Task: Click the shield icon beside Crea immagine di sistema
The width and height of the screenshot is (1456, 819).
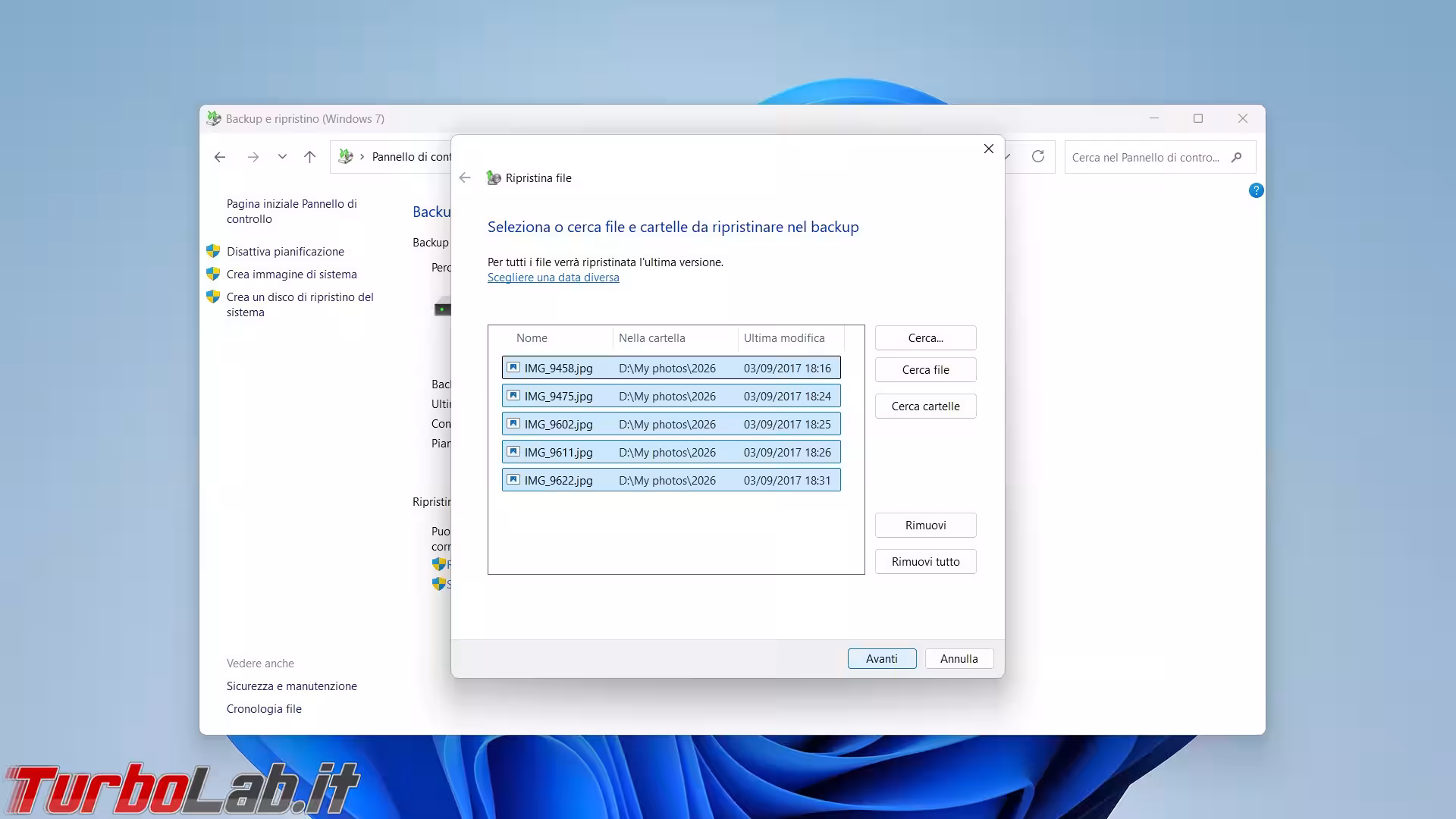Action: pos(213,274)
